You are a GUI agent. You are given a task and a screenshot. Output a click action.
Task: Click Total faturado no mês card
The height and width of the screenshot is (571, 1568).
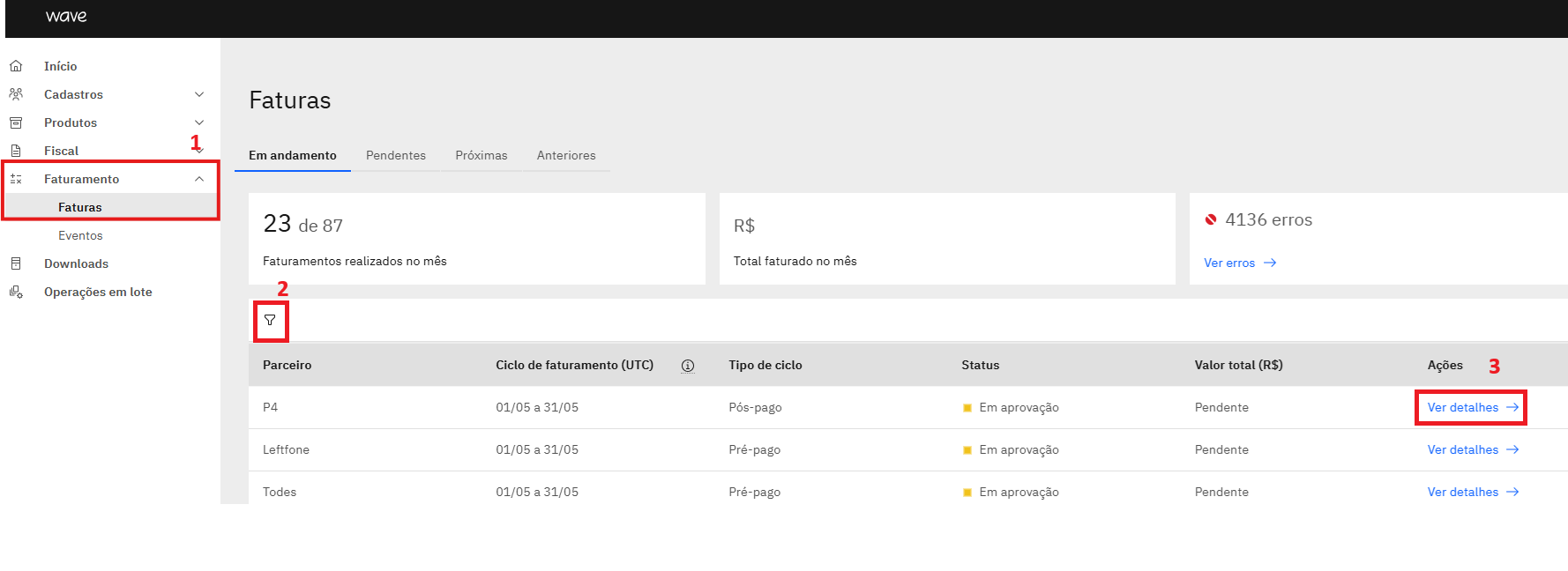point(947,239)
